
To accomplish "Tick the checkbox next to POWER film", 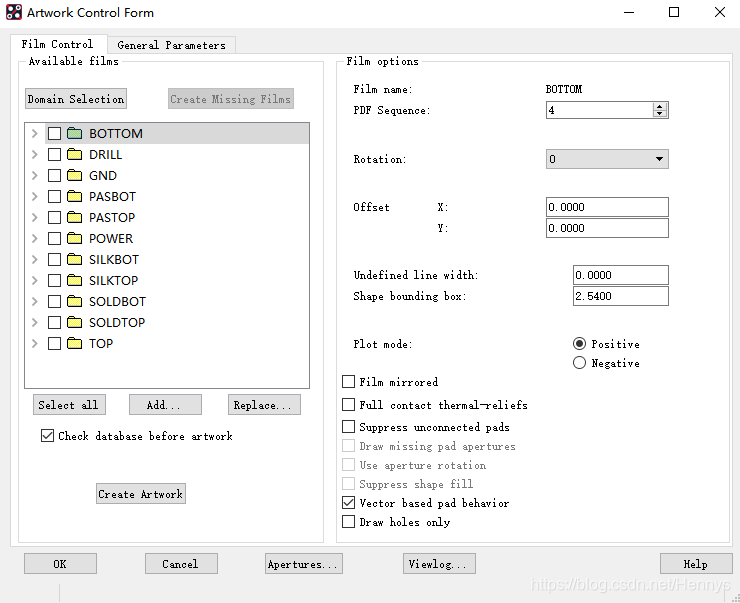I will [55, 238].
